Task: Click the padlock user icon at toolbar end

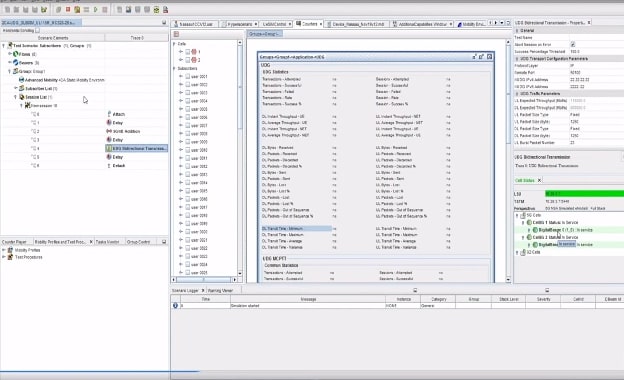Action: coord(166,10)
